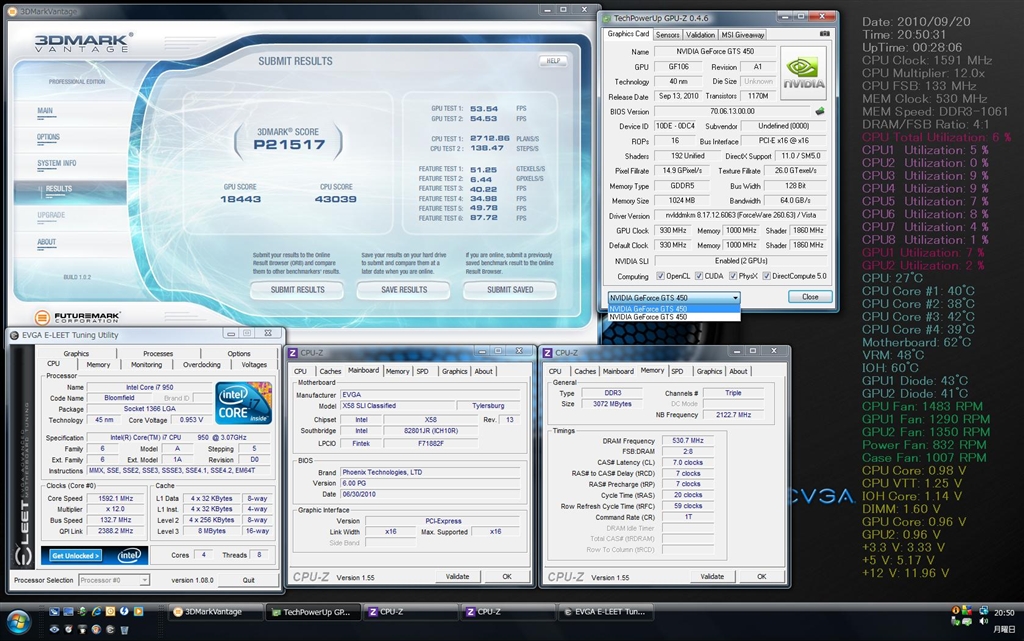Click the recycle bin Quick Launch icon
1024x641 pixels.
pyautogui.click(x=124, y=629)
